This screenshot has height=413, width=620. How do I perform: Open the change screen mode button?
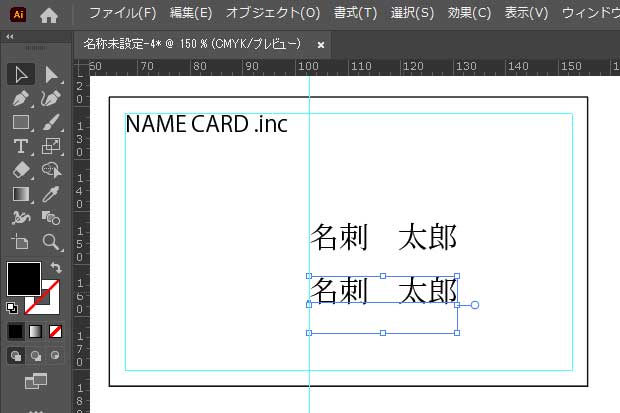click(x=36, y=381)
